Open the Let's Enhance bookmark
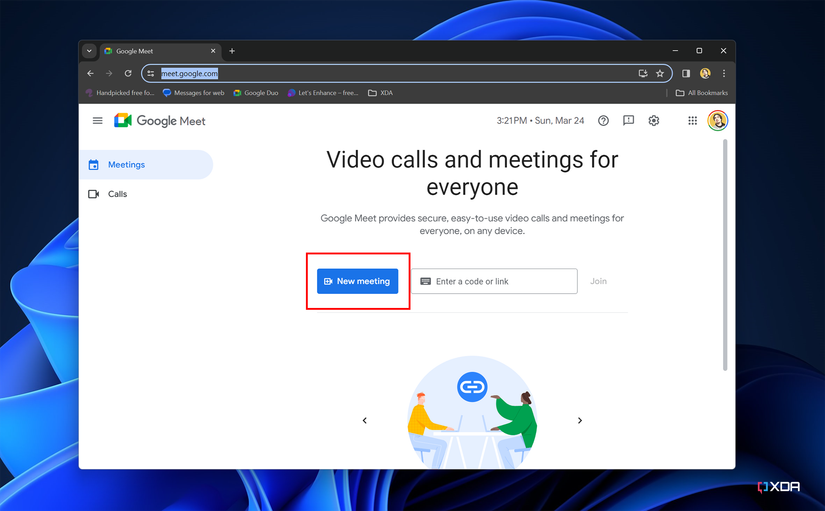 click(x=323, y=93)
